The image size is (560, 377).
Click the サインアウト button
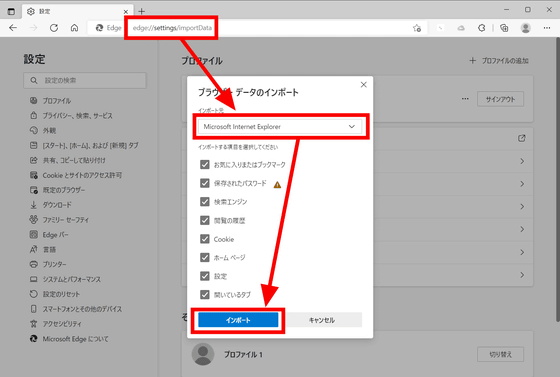tap(500, 99)
